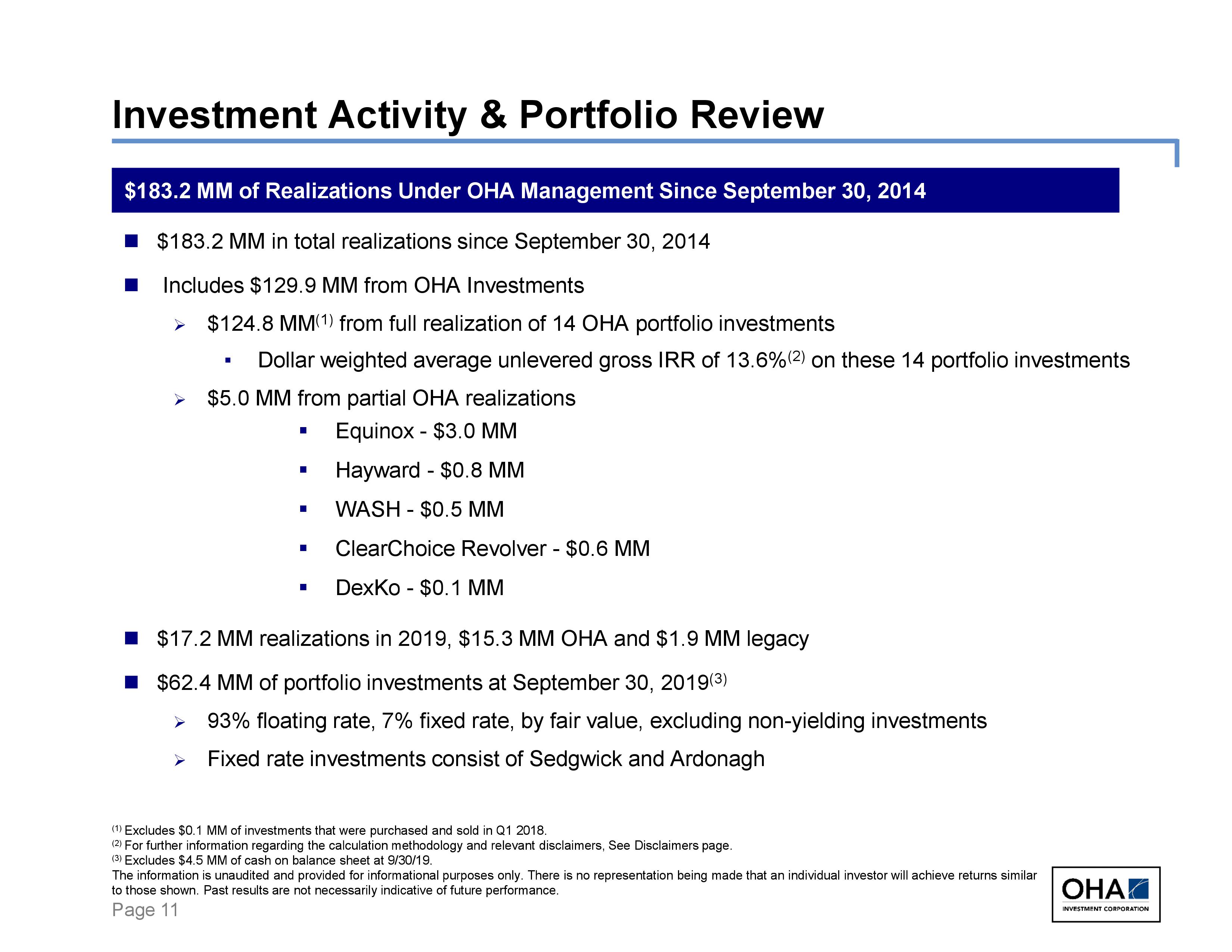The height and width of the screenshot is (952, 1232).
Task: Click the square bullet beside $183.2 MM total realizations
Action: (131, 242)
